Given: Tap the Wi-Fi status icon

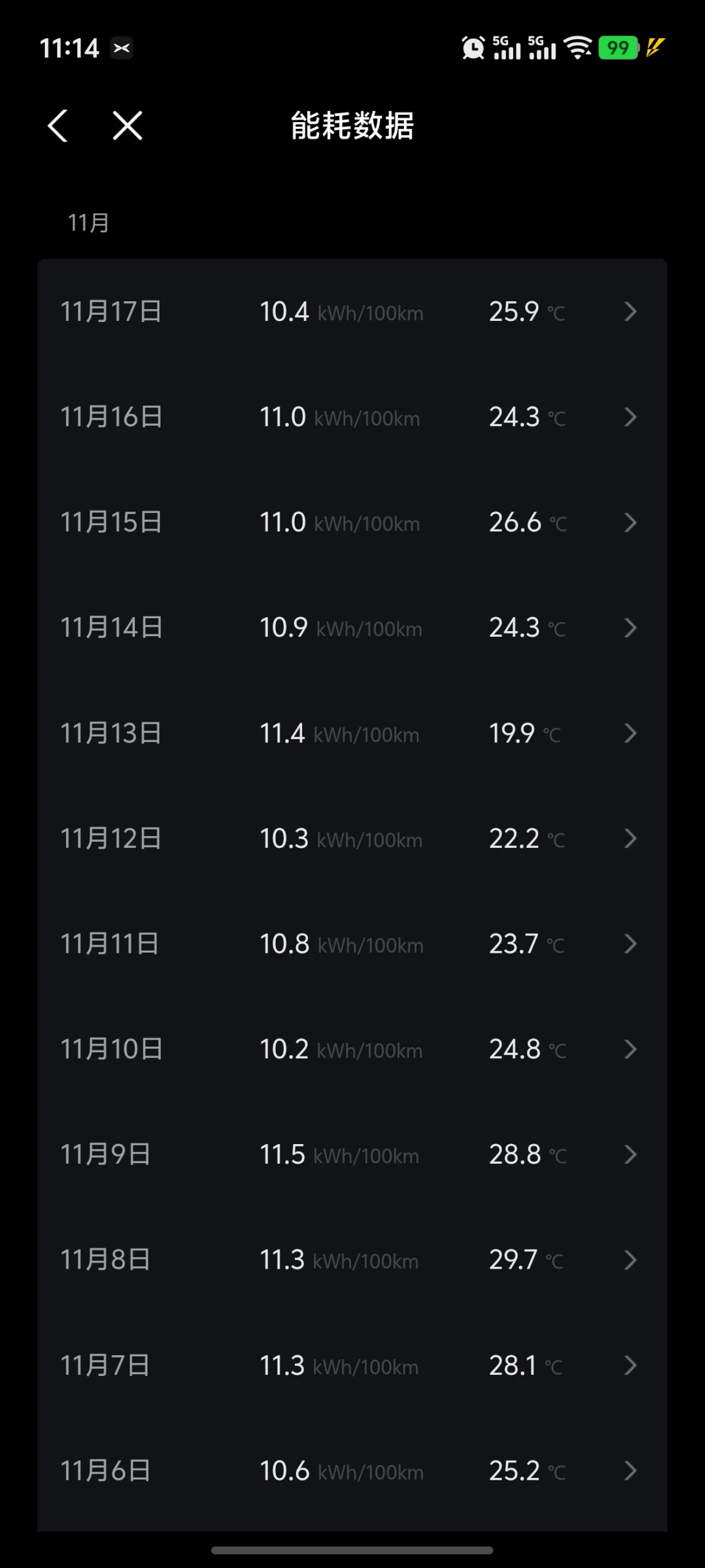Looking at the screenshot, I should click(577, 47).
